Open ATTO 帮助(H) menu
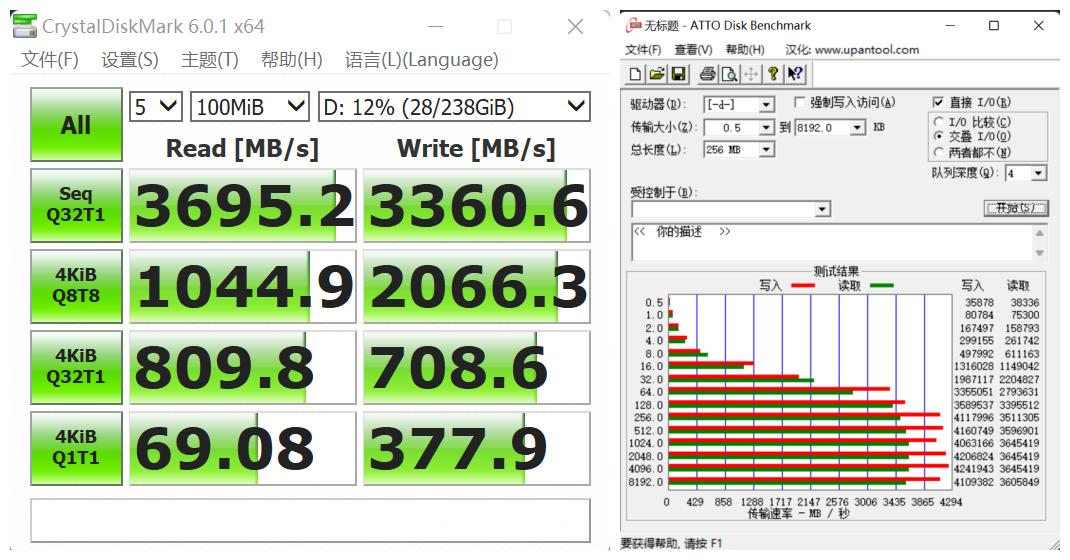The width and height of the screenshot is (1070, 560). pos(745,50)
